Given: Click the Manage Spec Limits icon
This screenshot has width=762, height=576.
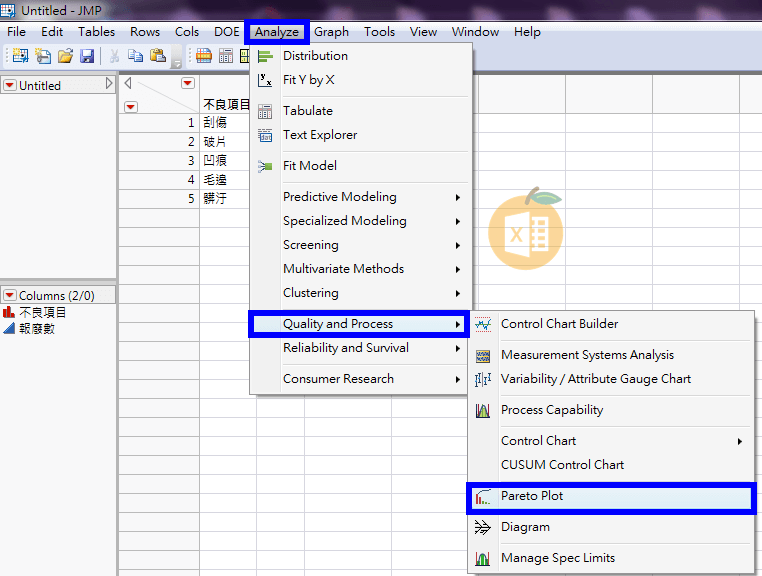Looking at the screenshot, I should point(483,559).
